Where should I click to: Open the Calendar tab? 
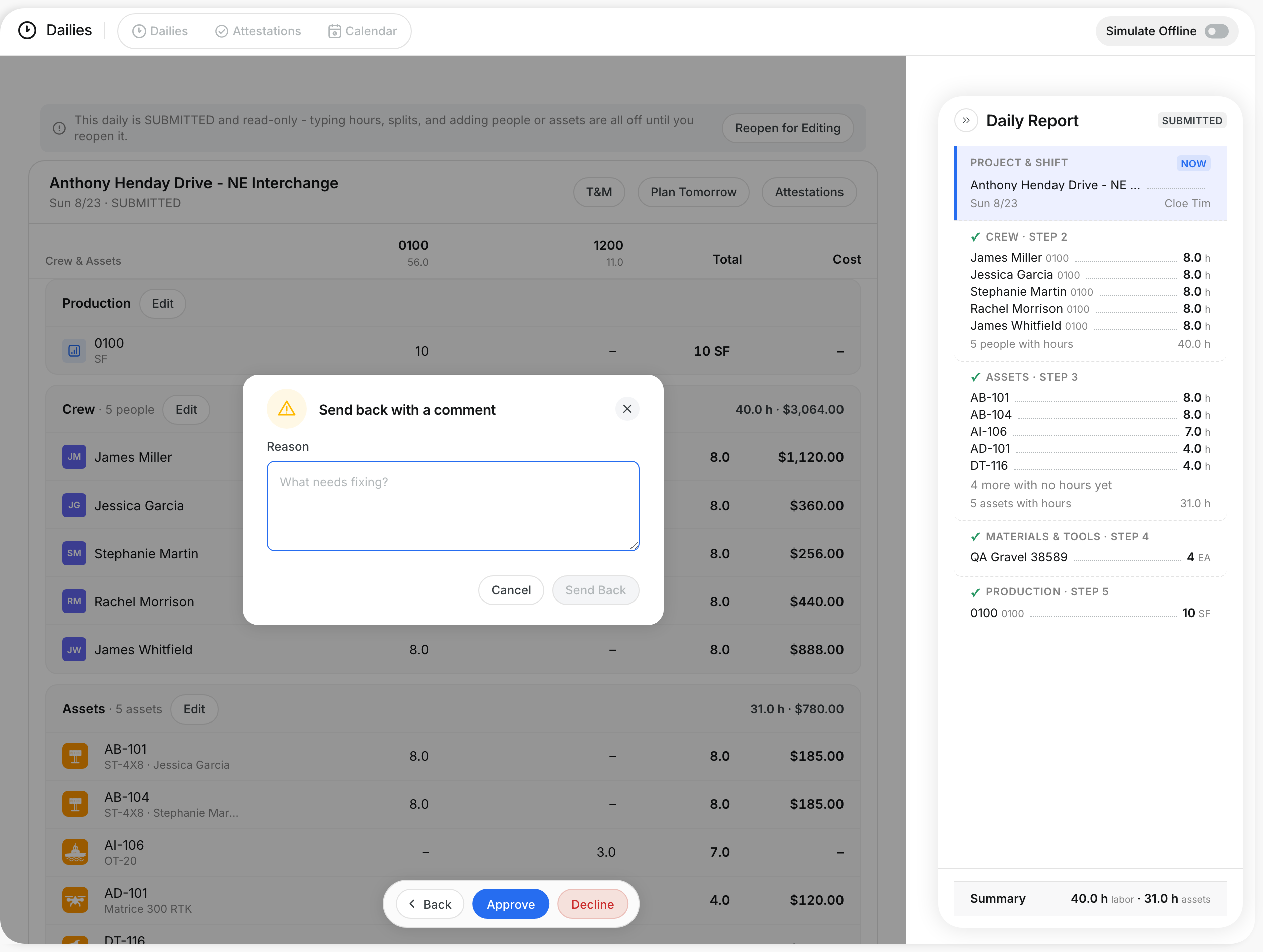(x=362, y=31)
